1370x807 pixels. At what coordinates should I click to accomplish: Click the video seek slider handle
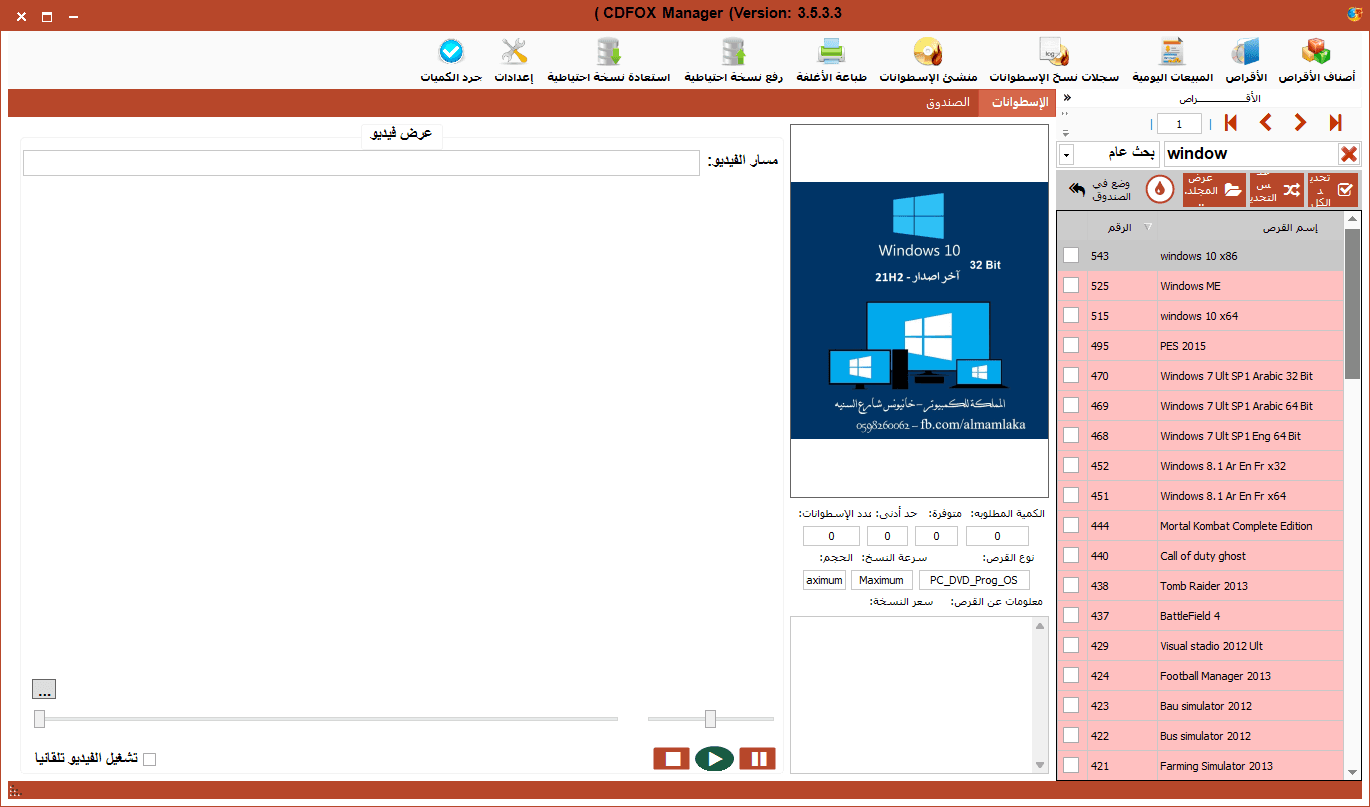tap(39, 718)
